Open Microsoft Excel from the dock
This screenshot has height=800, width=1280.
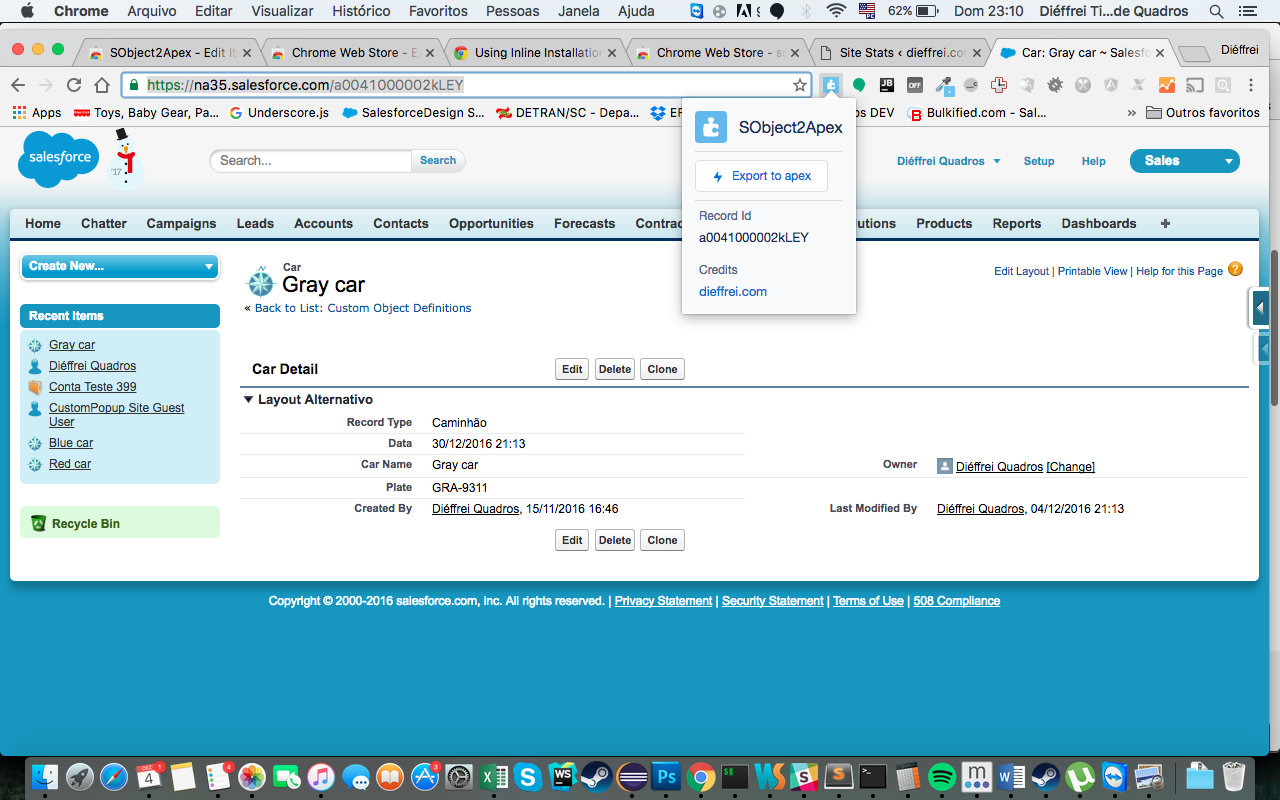click(493, 776)
